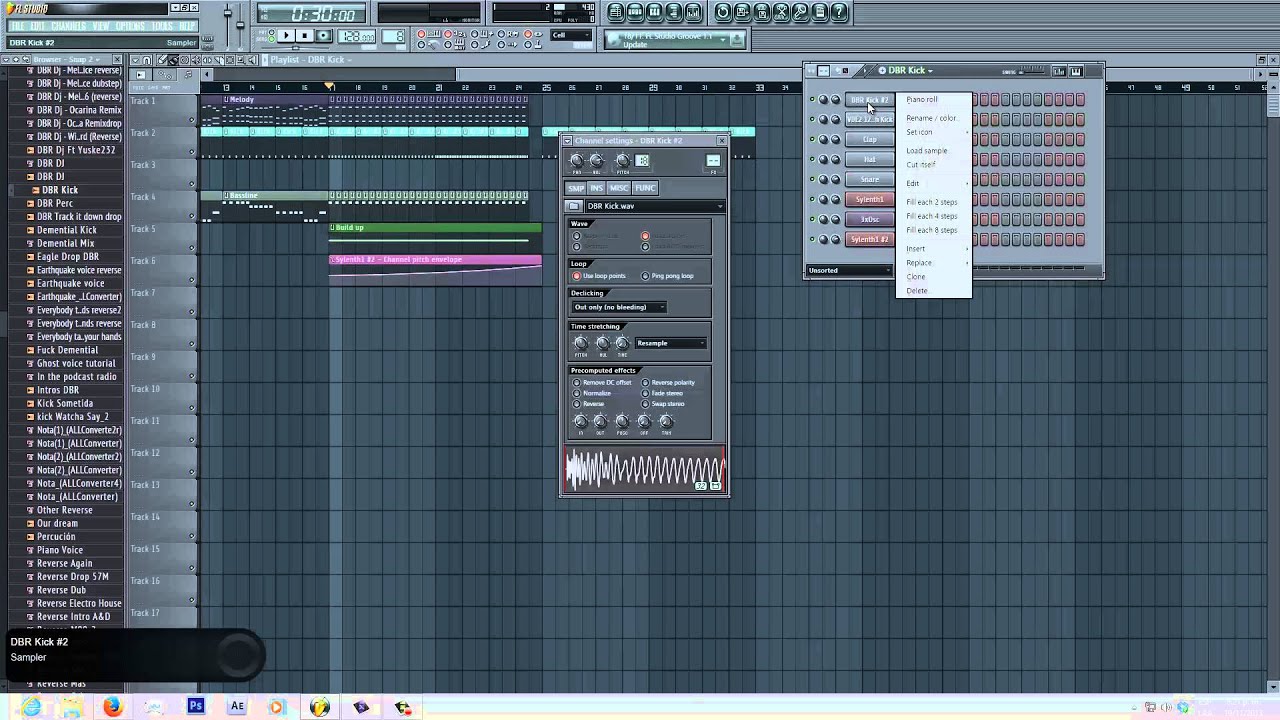Switch to the FUNC tab in Channel settings
Viewport: 1280px width, 720px height.
point(645,188)
